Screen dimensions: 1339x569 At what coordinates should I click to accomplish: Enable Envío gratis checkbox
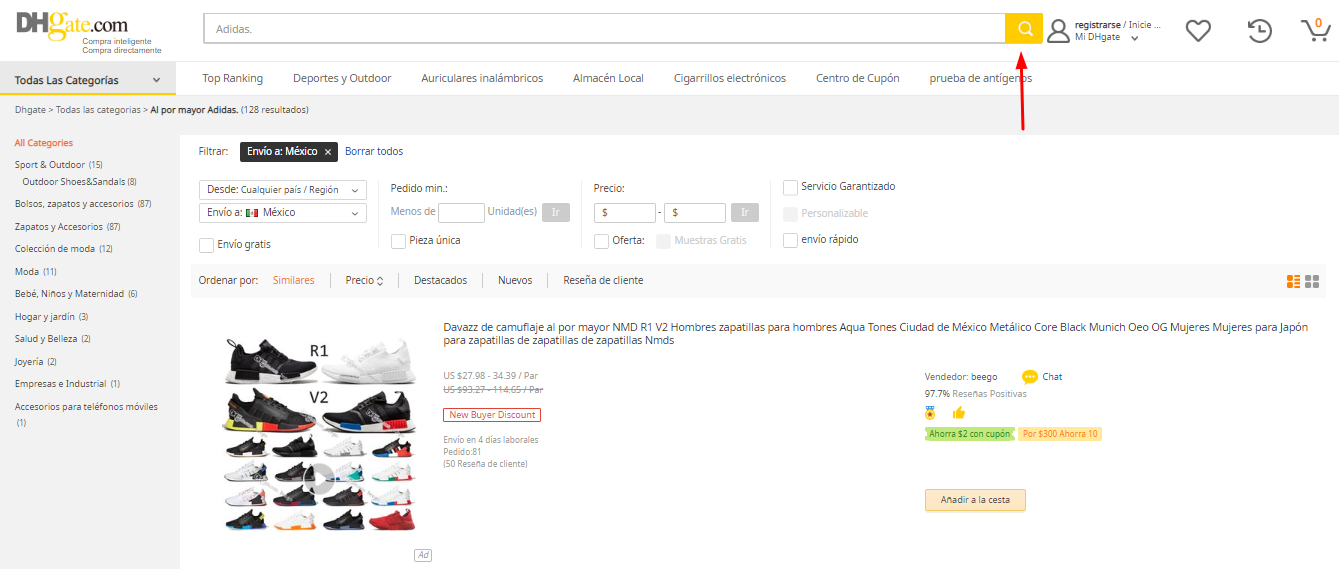click(x=206, y=245)
